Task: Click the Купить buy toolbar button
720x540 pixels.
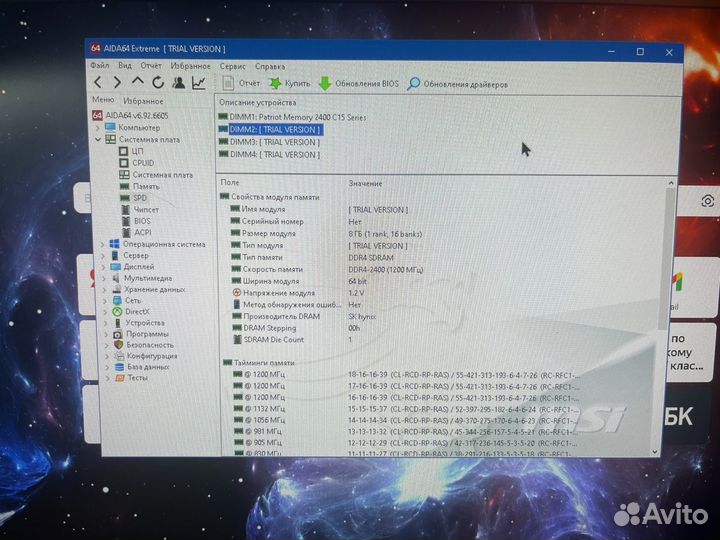Action: 290,84
